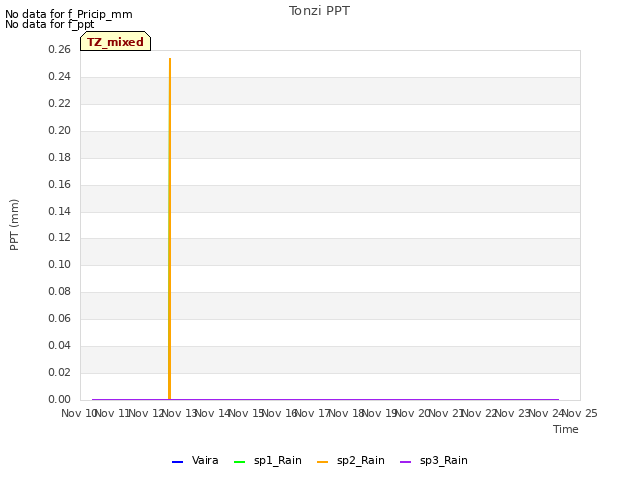Viewport: 640px width, 480px height.
Task: Click the blue Vaira legend color line
Action: 178,462
